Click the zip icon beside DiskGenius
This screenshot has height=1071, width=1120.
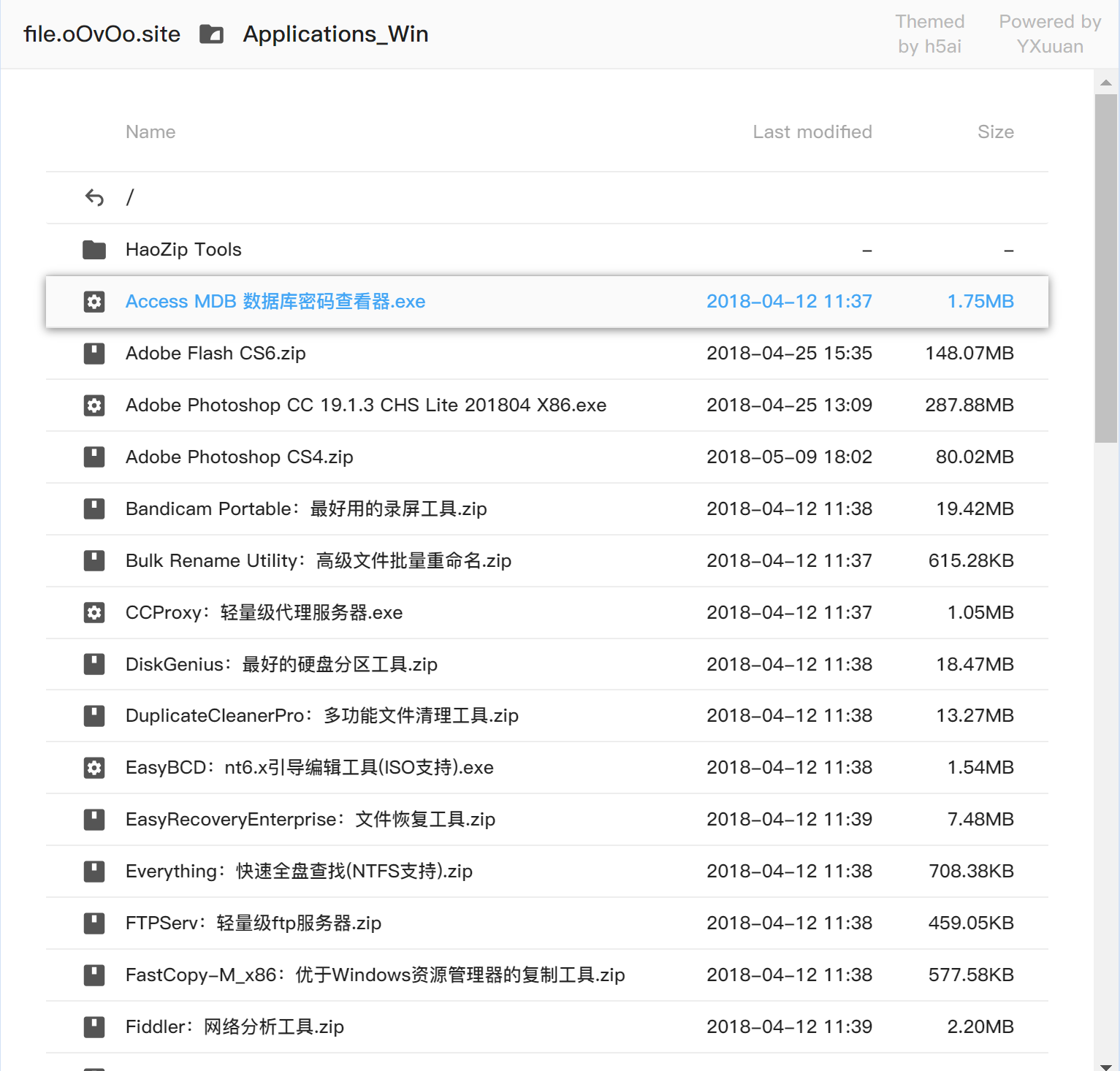(x=94, y=664)
